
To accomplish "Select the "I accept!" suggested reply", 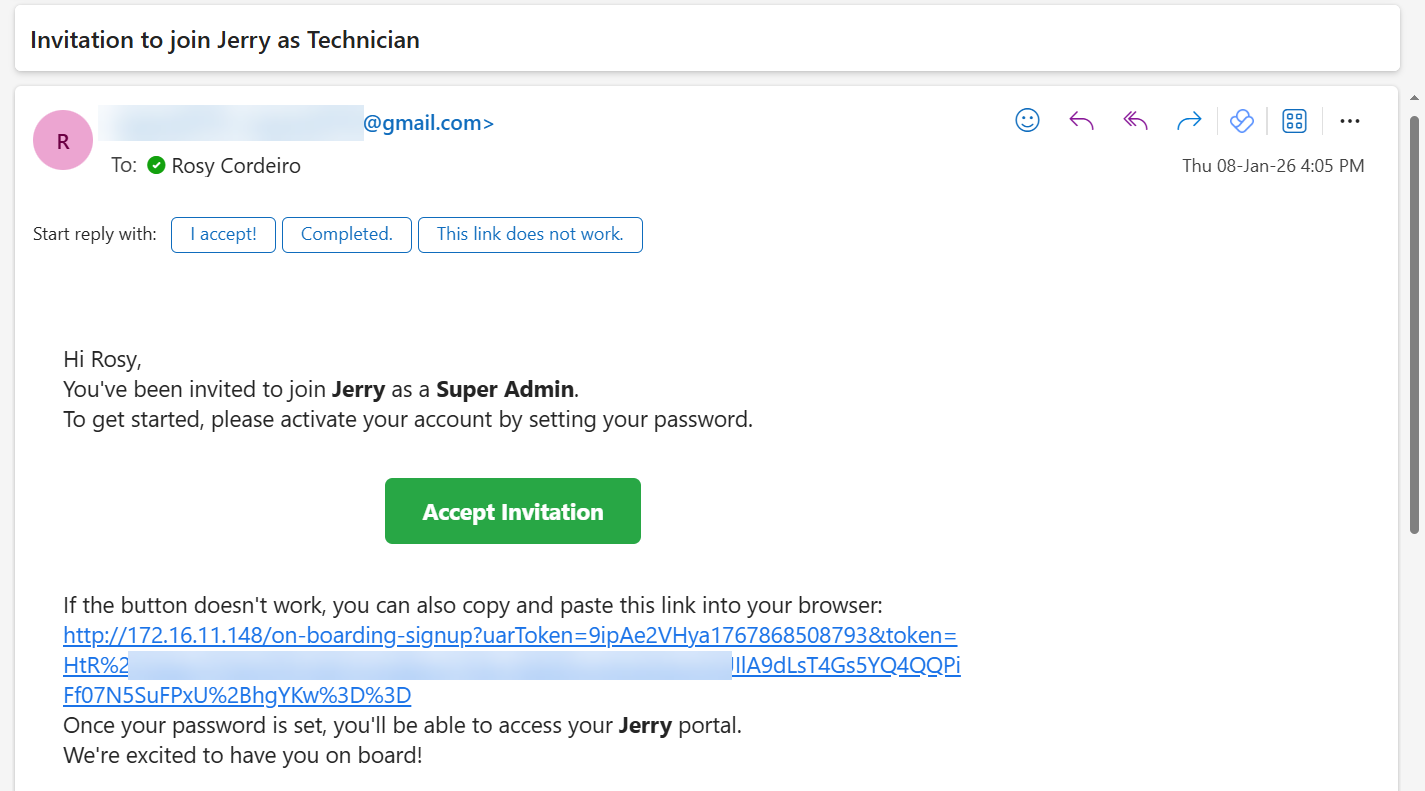I will coord(223,235).
